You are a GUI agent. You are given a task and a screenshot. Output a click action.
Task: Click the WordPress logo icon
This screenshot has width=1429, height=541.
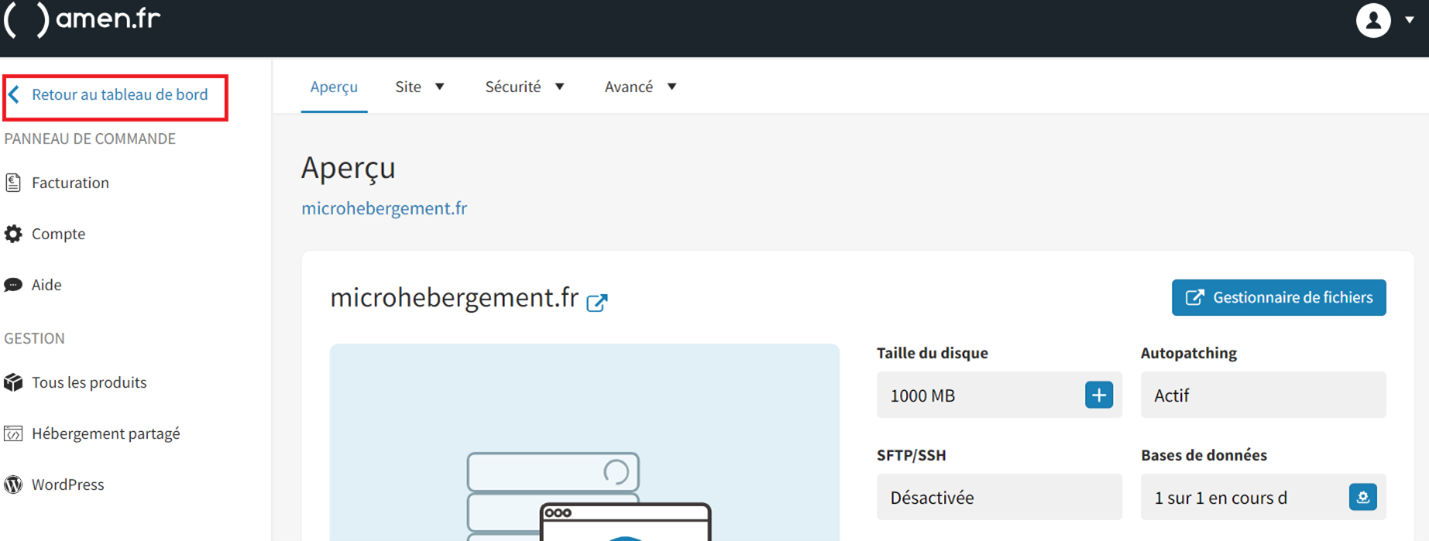13,485
